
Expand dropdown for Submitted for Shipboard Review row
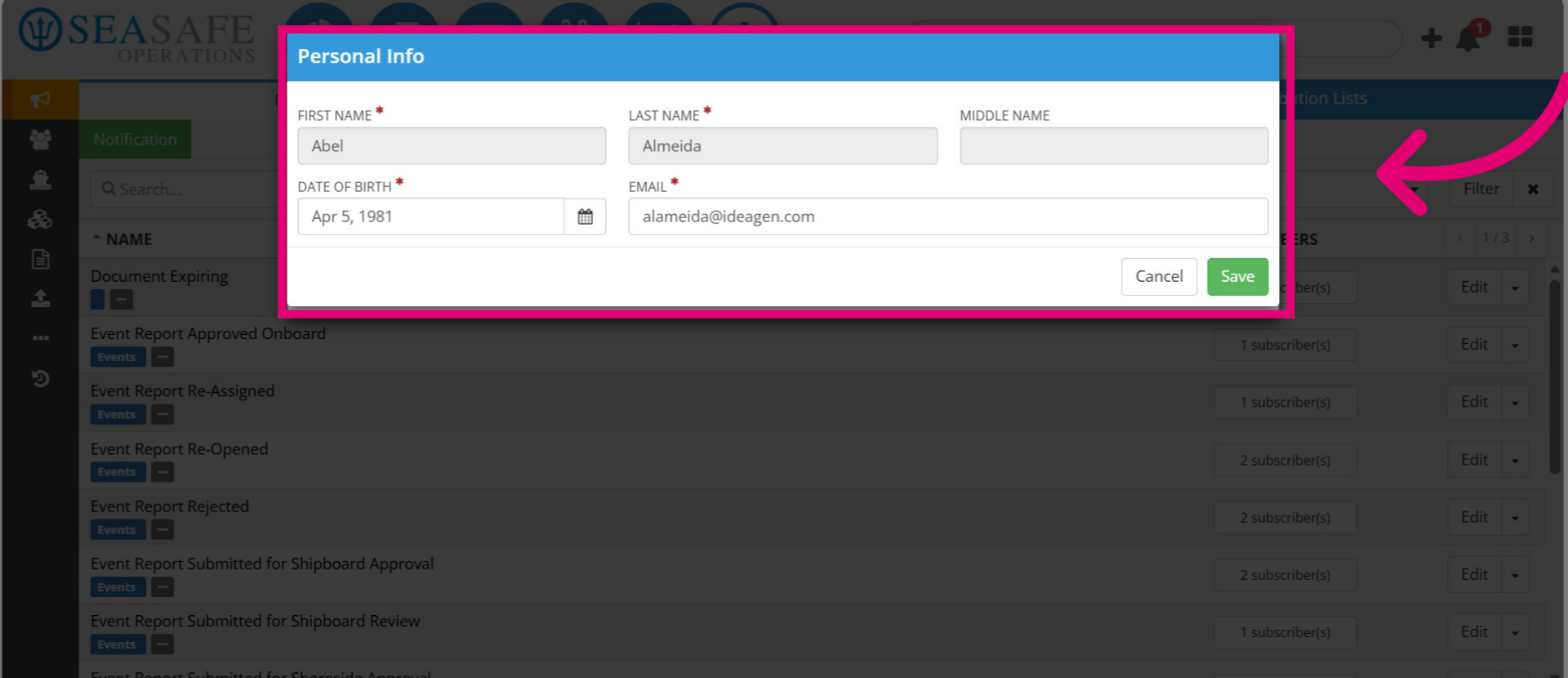[1515, 632]
